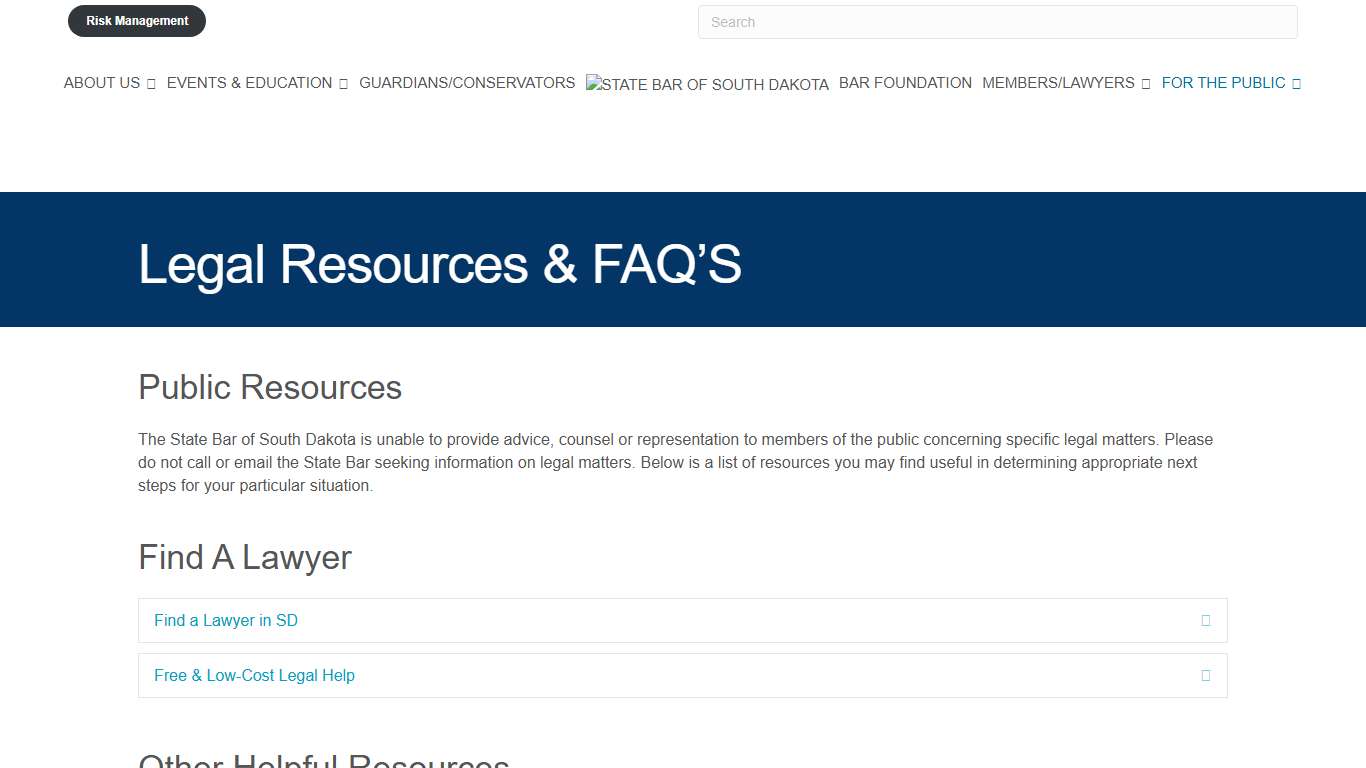This screenshot has height=768, width=1366.
Task: Click the Free & Low-Cost Legal Help link text
Action: click(x=254, y=676)
